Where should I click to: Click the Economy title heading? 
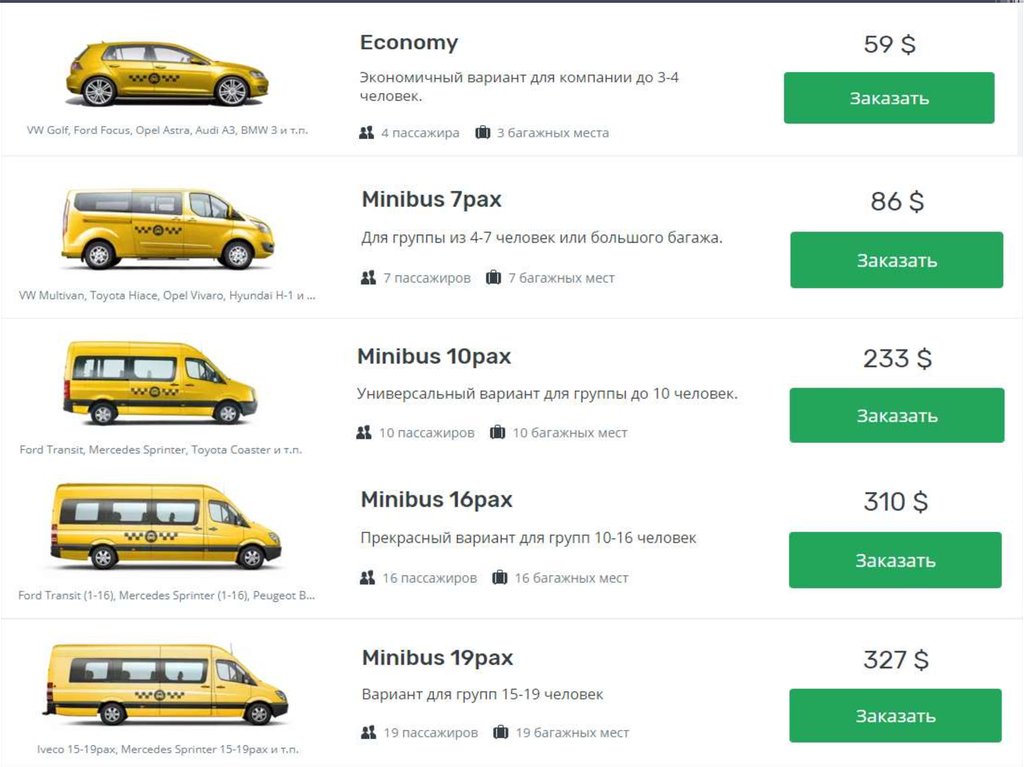click(x=409, y=43)
